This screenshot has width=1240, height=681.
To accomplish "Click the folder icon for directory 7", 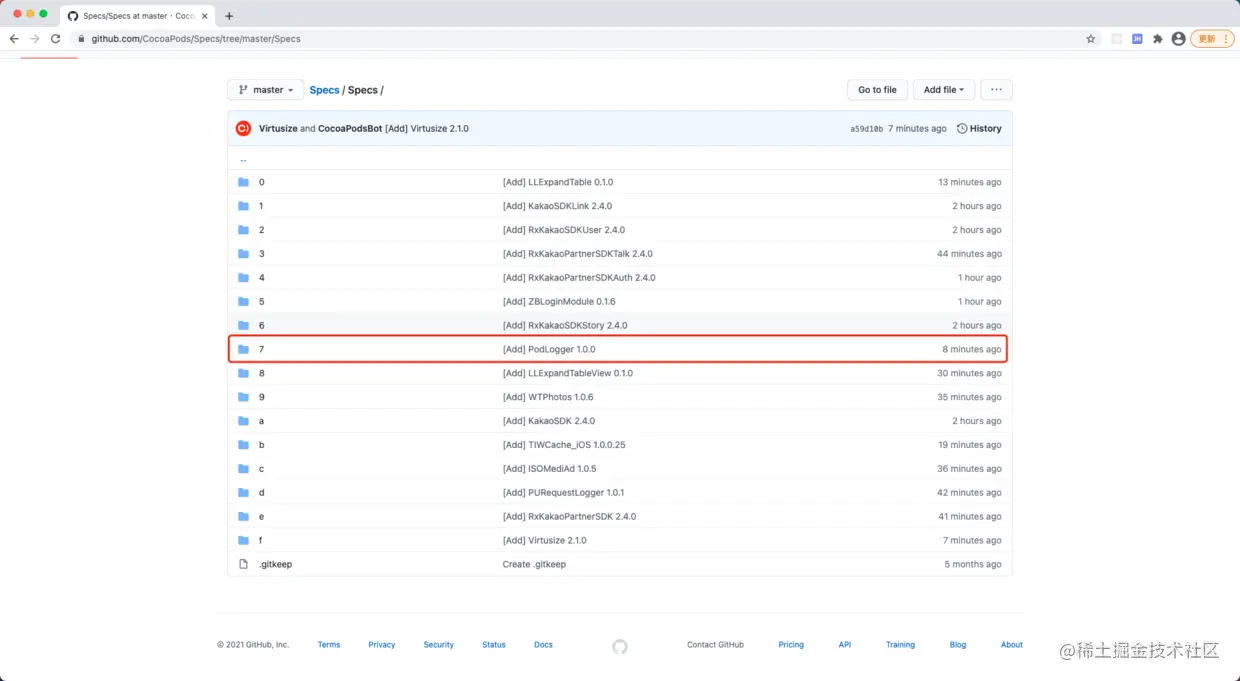I will click(x=243, y=349).
